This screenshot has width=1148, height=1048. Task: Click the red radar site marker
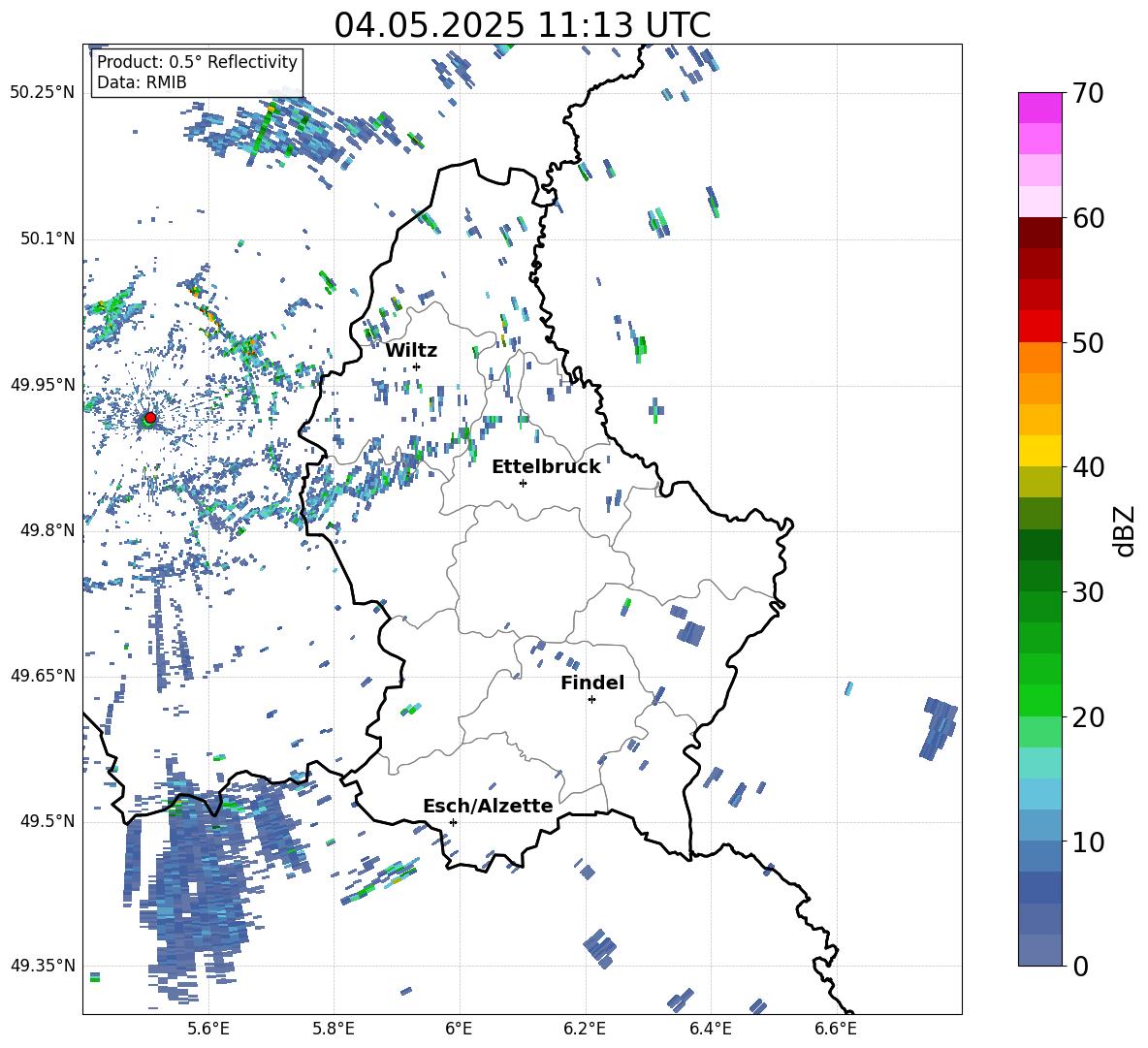coord(150,417)
